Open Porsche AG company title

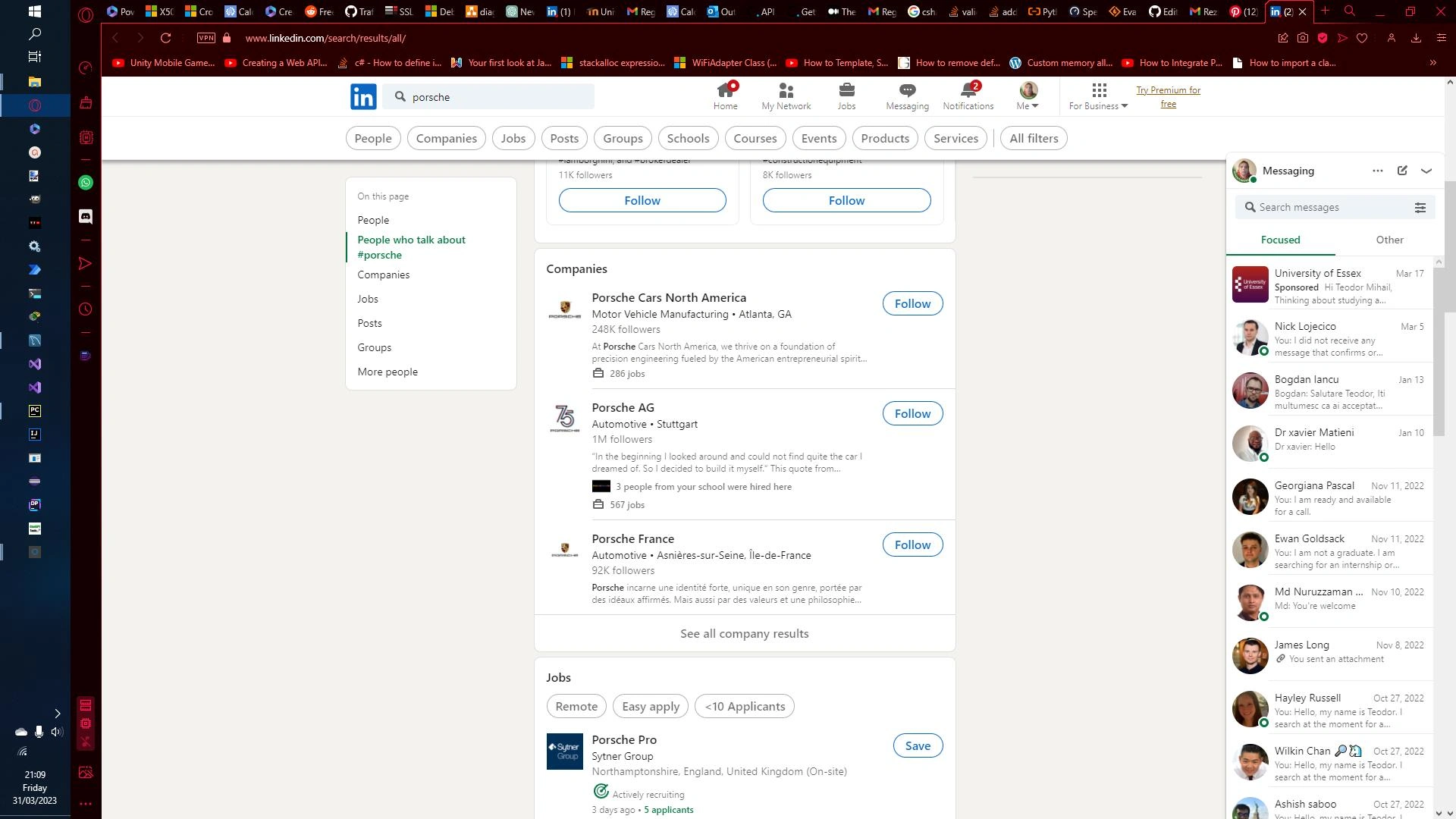tap(623, 408)
